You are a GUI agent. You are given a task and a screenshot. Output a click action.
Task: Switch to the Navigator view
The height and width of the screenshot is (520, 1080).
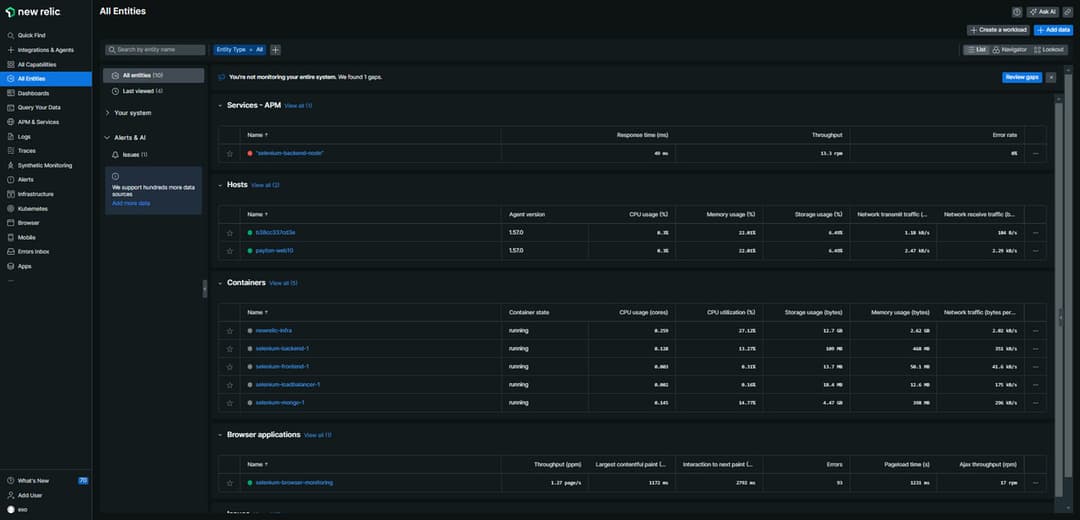pyautogui.click(x=1010, y=50)
